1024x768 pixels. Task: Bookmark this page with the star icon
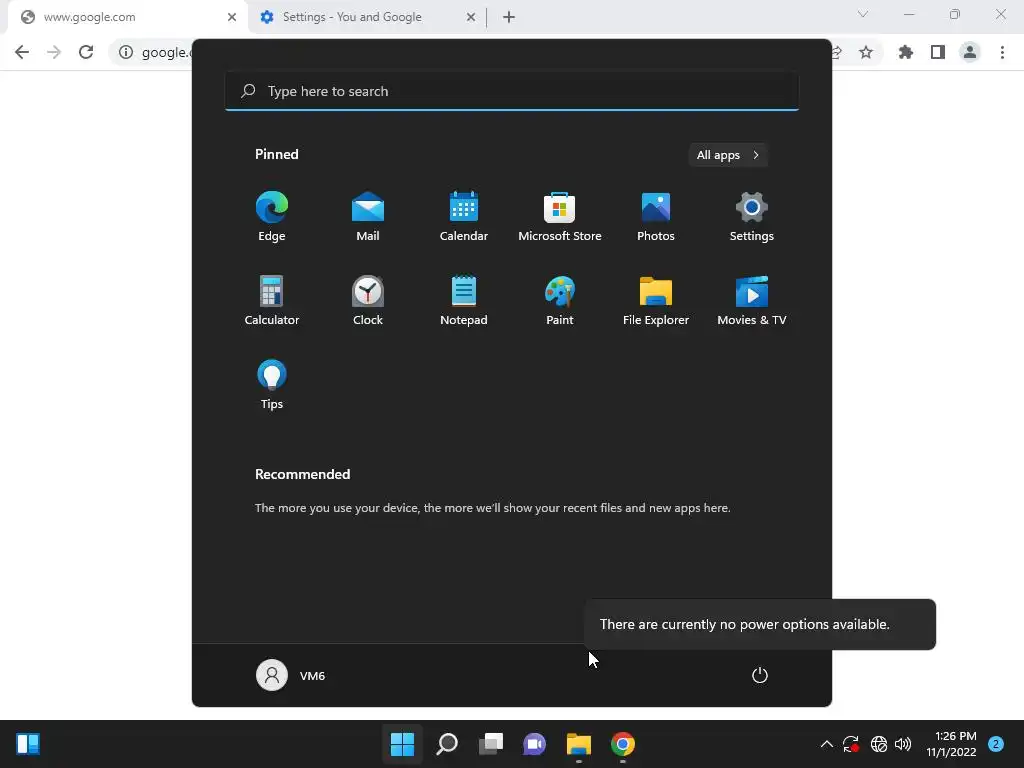point(866,52)
